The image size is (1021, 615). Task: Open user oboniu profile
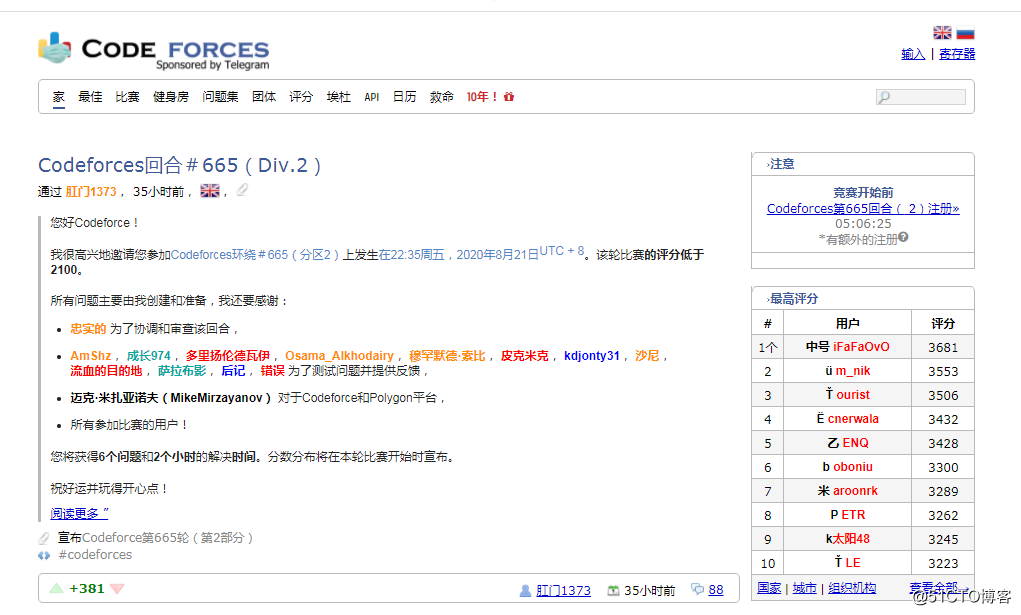852,467
